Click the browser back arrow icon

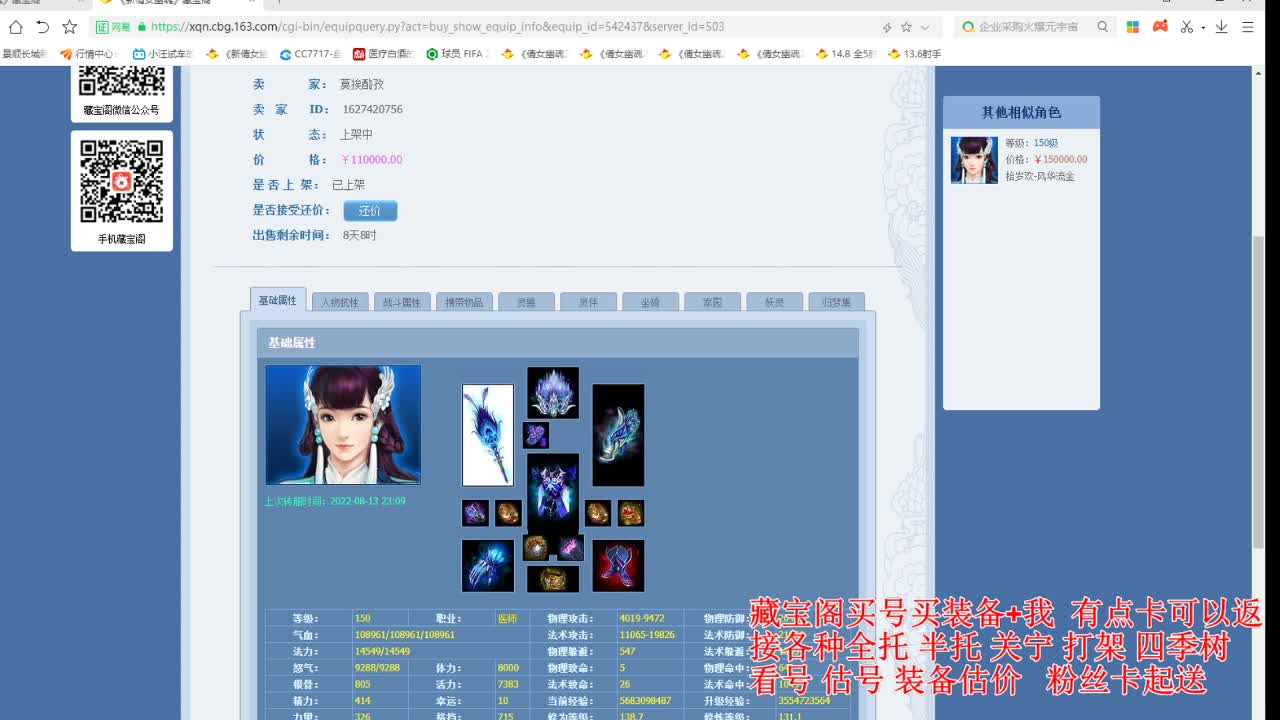pos(43,27)
